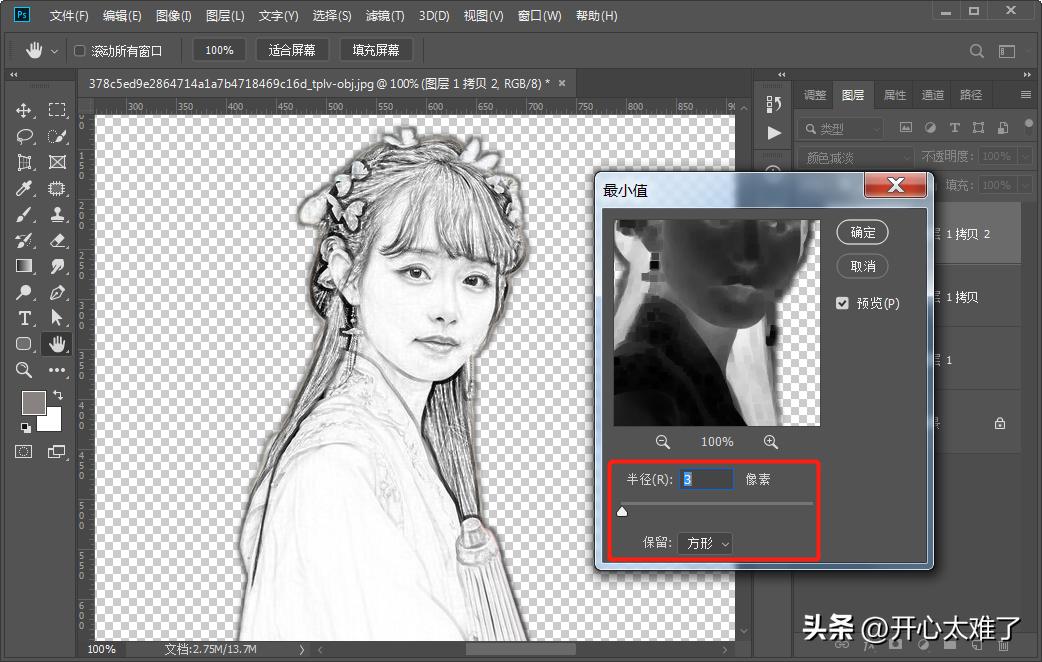This screenshot has width=1042, height=662.
Task: Select the Brush tool
Action: 24,214
